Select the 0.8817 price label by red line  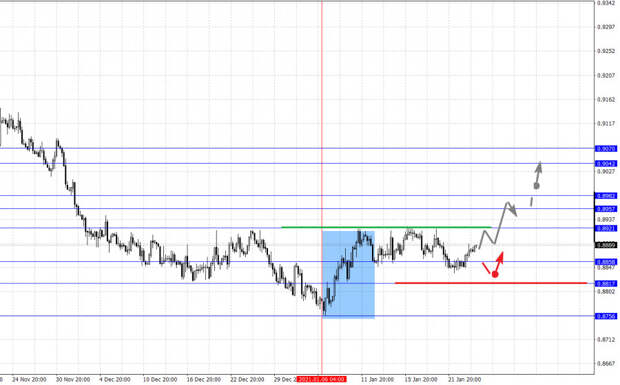pyautogui.click(x=606, y=283)
